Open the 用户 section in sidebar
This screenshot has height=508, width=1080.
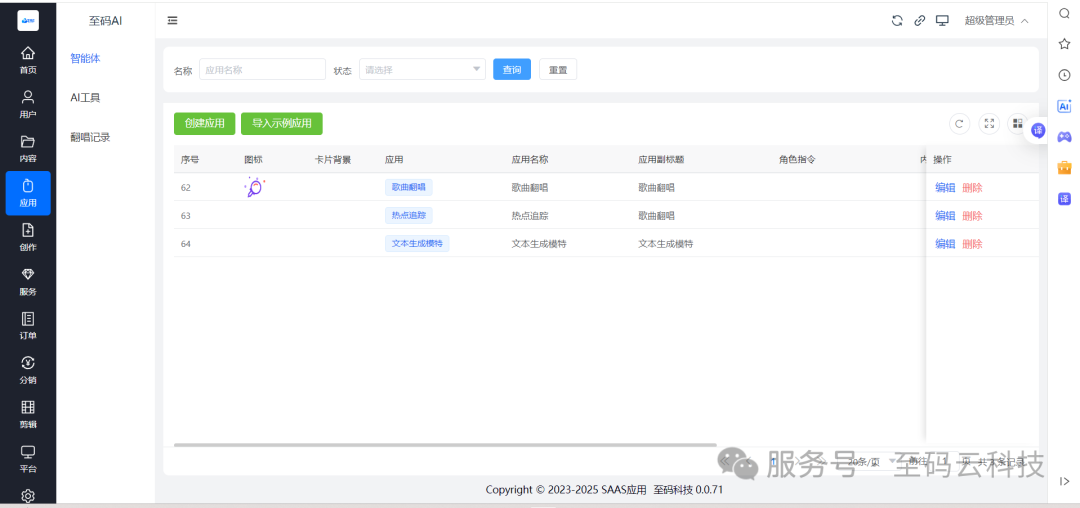click(x=28, y=104)
